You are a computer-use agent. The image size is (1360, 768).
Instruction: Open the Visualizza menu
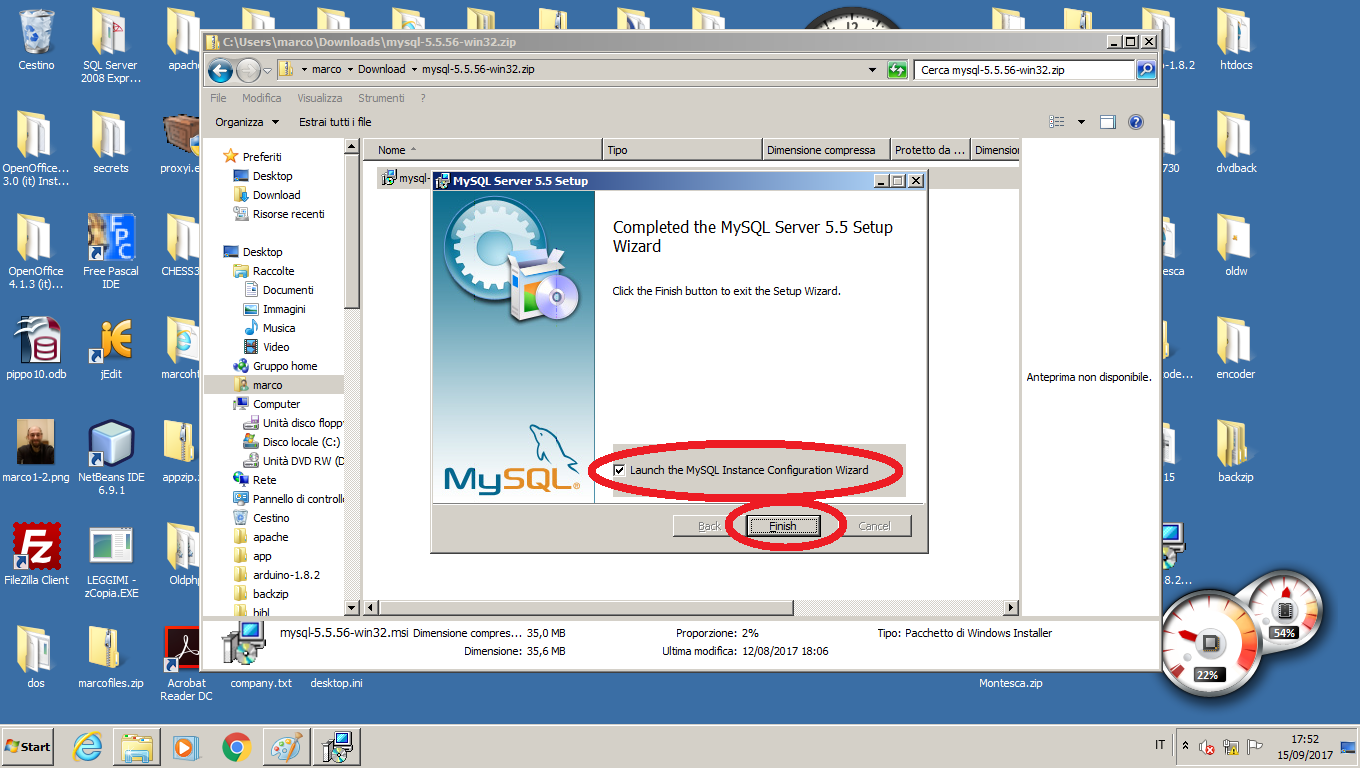click(319, 98)
